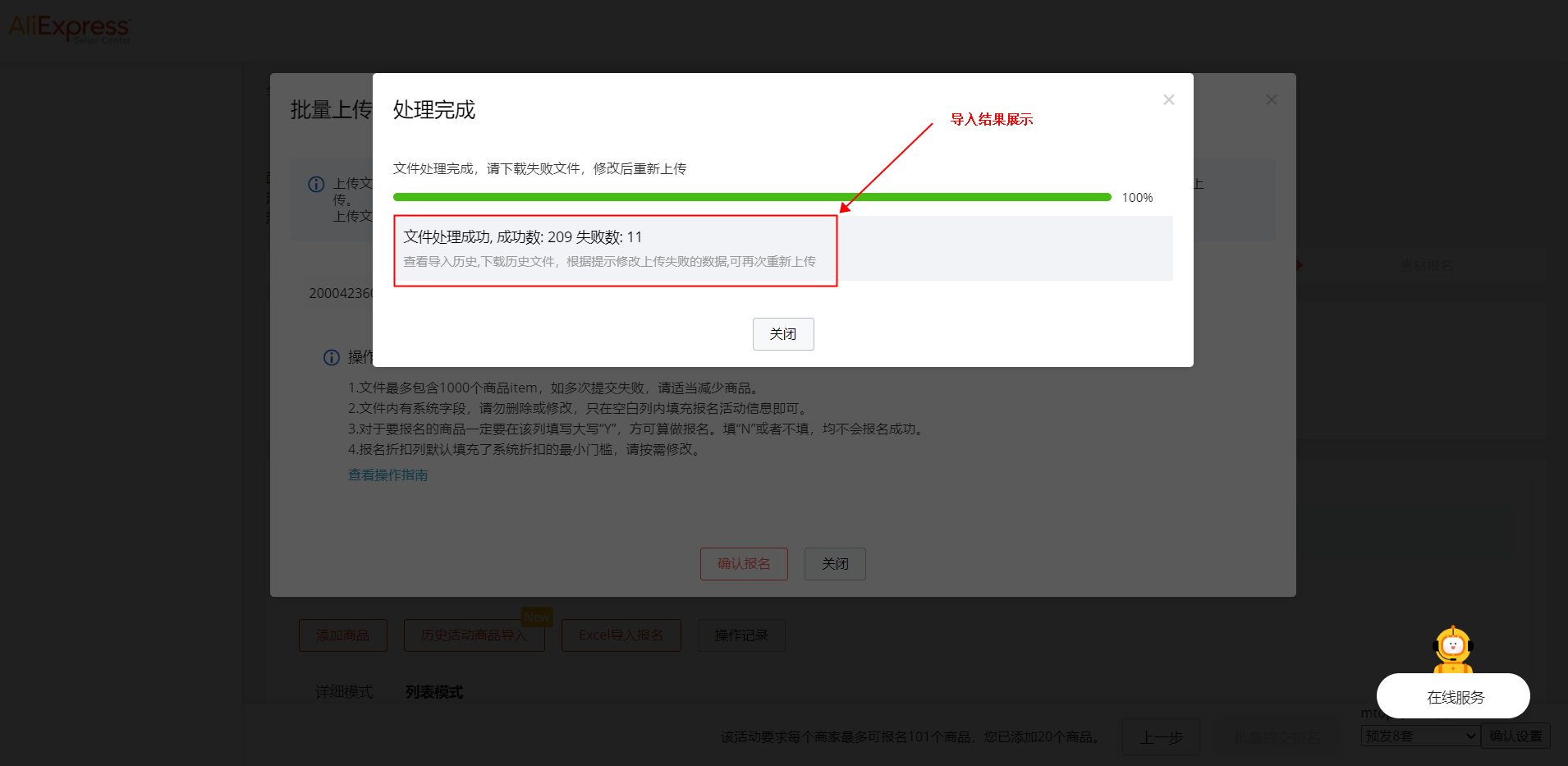Switch to 列表模式 tab
Image resolution: width=1568 pixels, height=766 pixels.
pyautogui.click(x=434, y=692)
